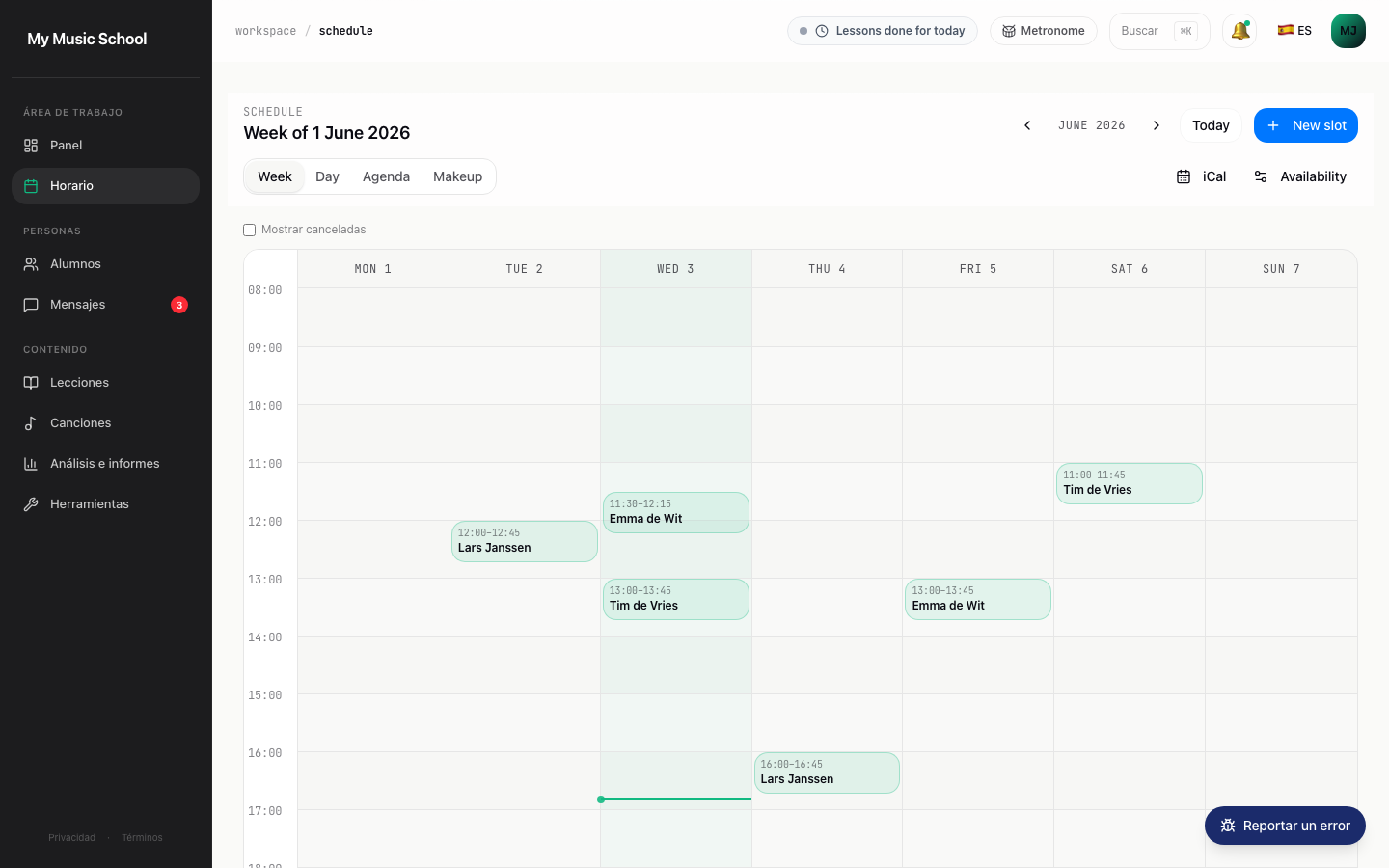Click the Availability sliders icon
The image size is (1389, 868).
(1261, 176)
